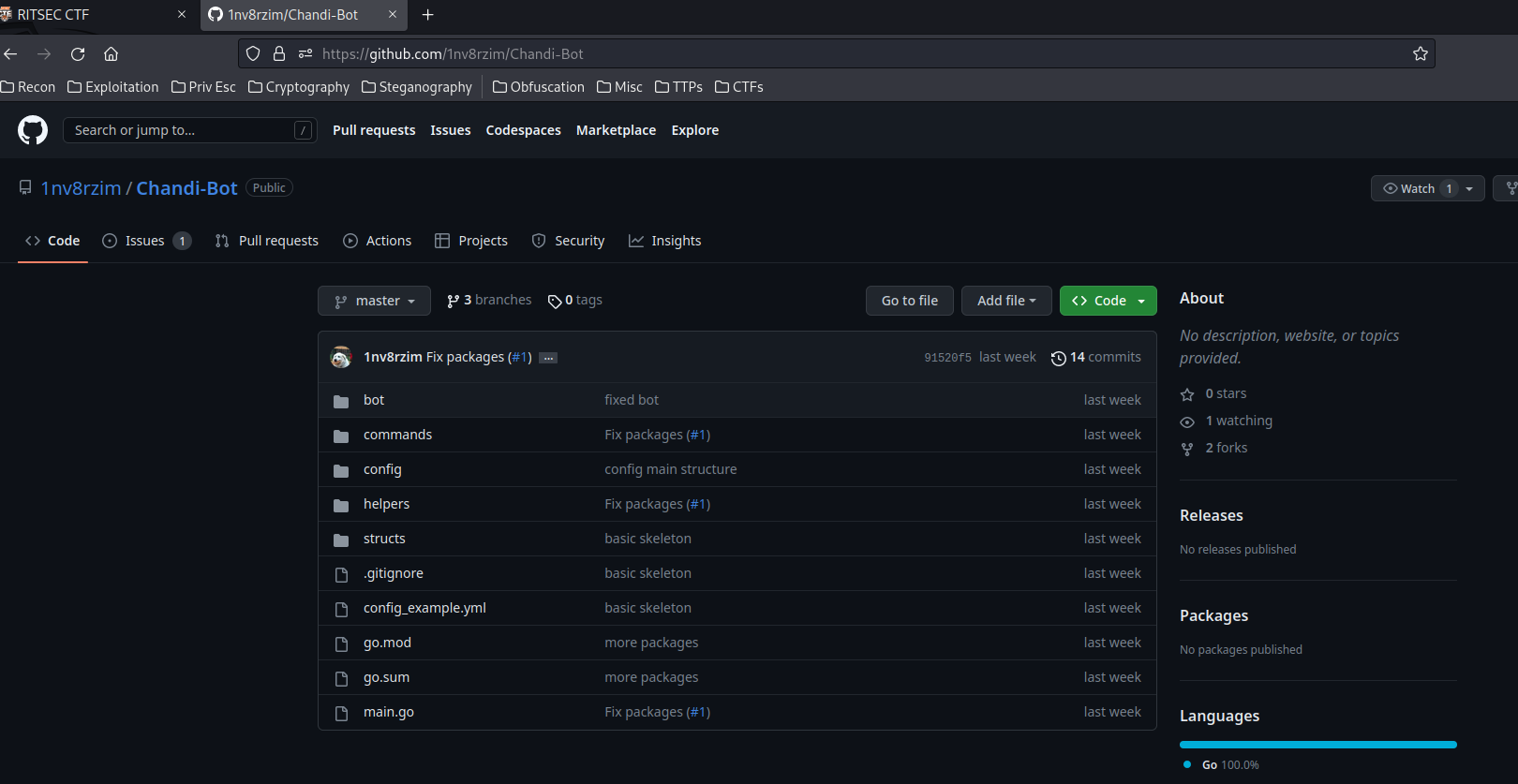Open the CTFs bookmarks folder
This screenshot has width=1518, height=784.
[739, 87]
